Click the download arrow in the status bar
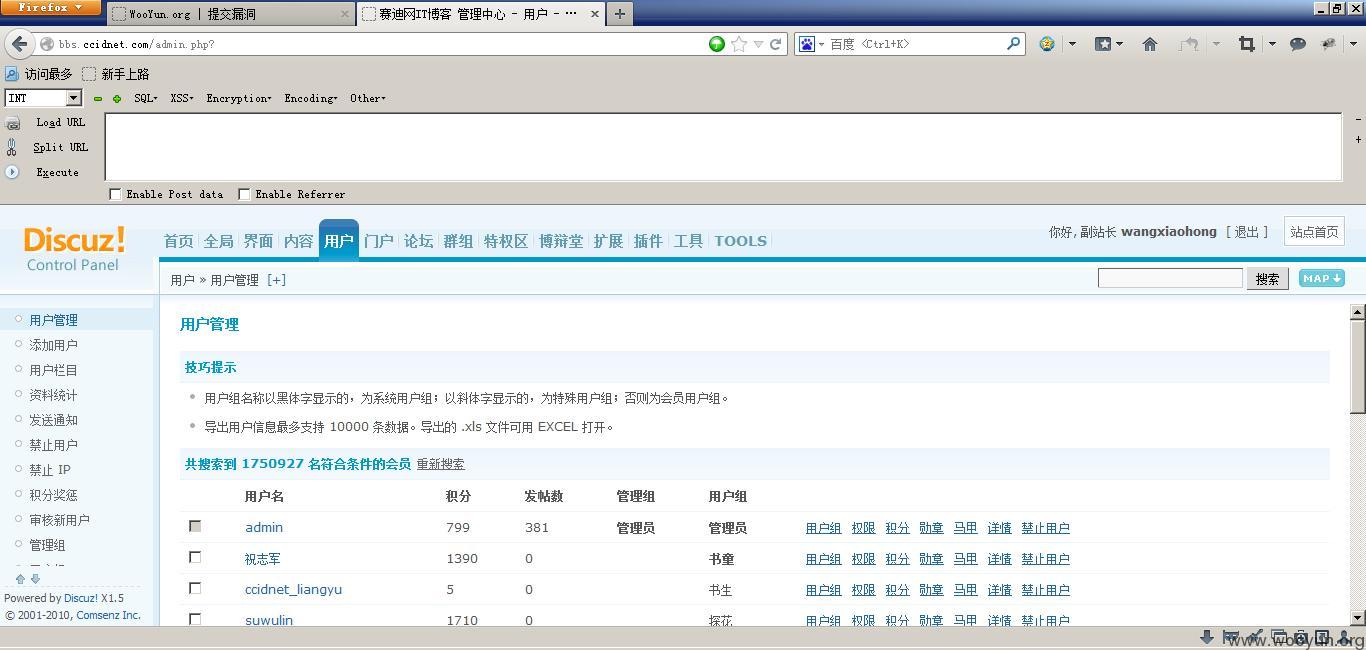Image resolution: width=1366 pixels, height=650 pixels. [1207, 637]
